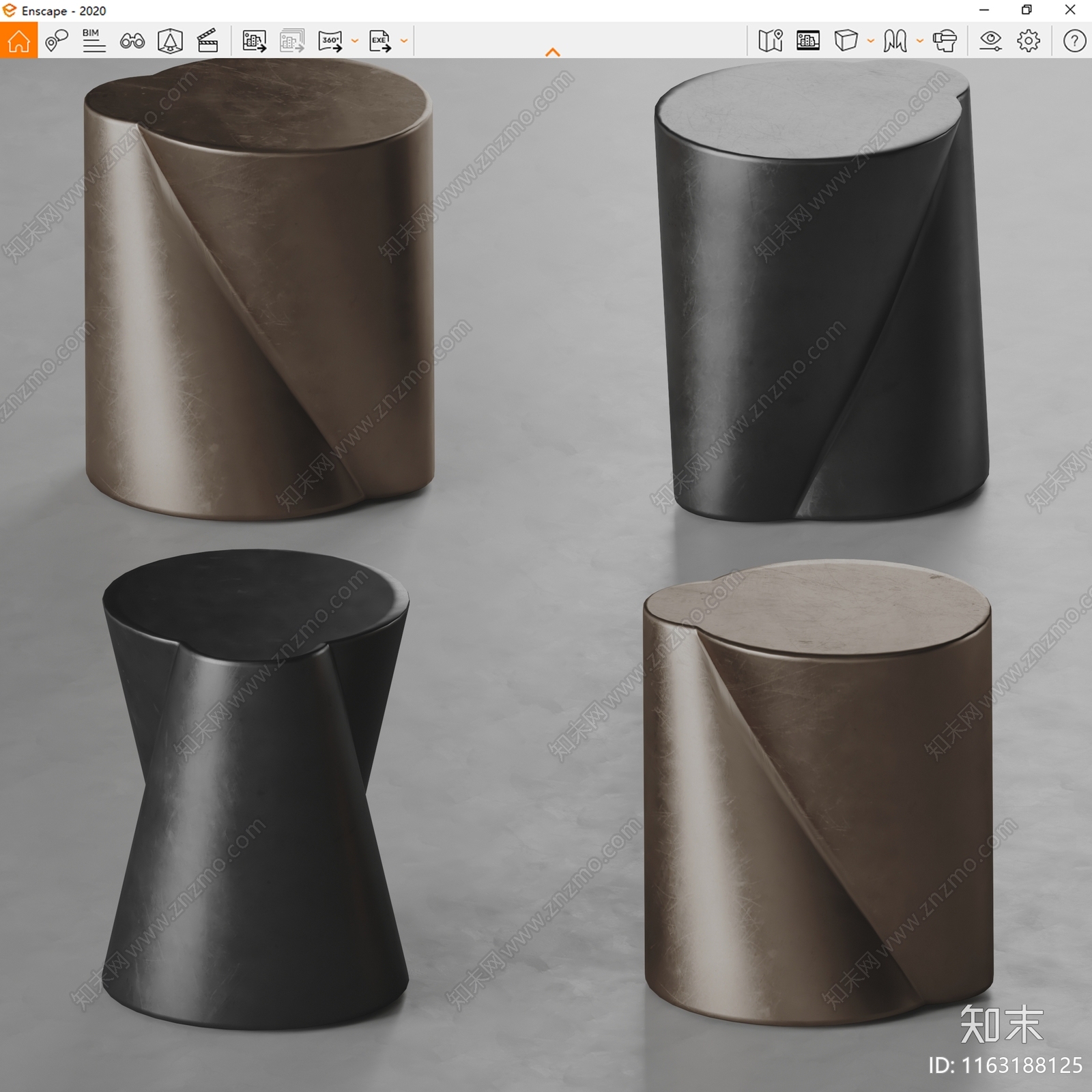The width and height of the screenshot is (1092, 1092).
Task: Open the help question mark
Action: (1074, 41)
